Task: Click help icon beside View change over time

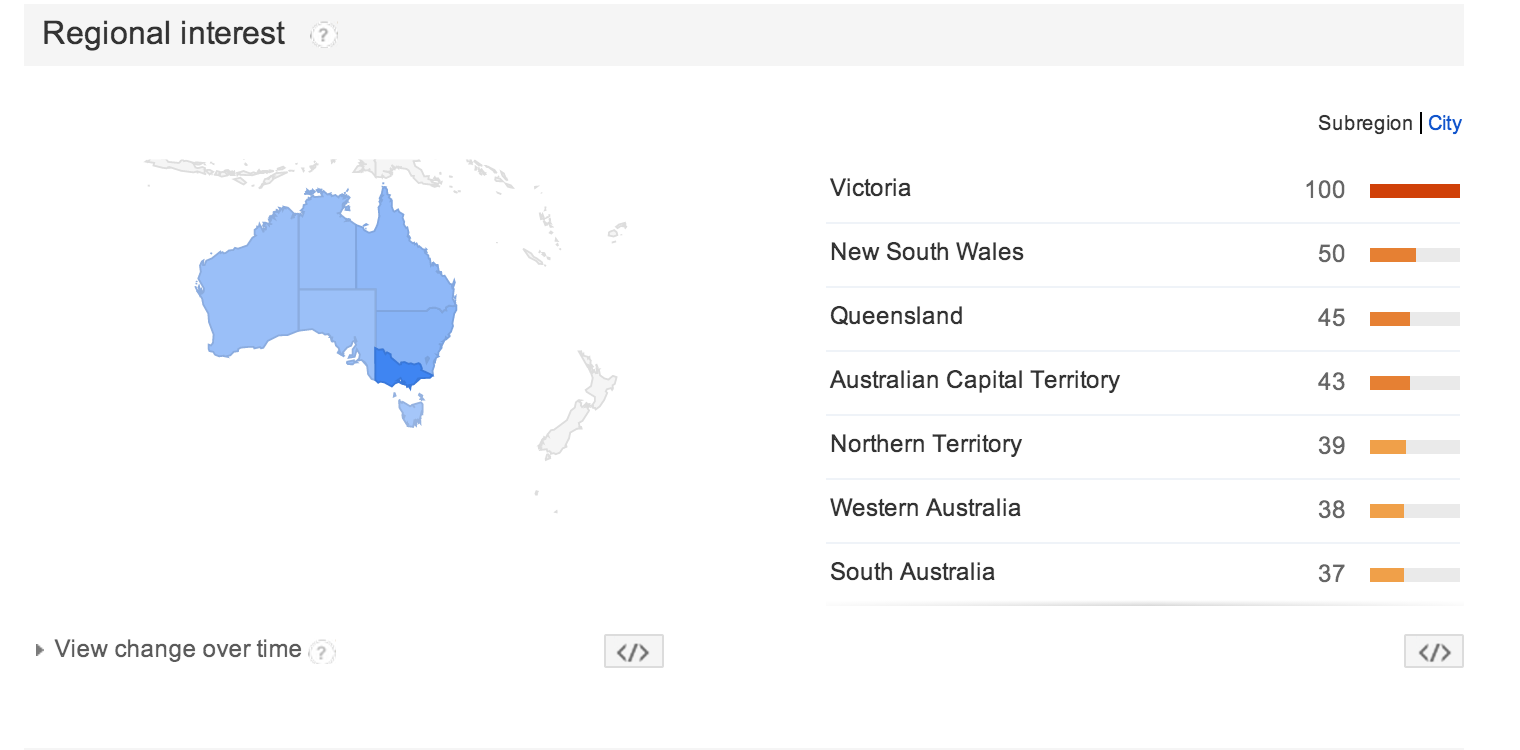Action: click(320, 653)
